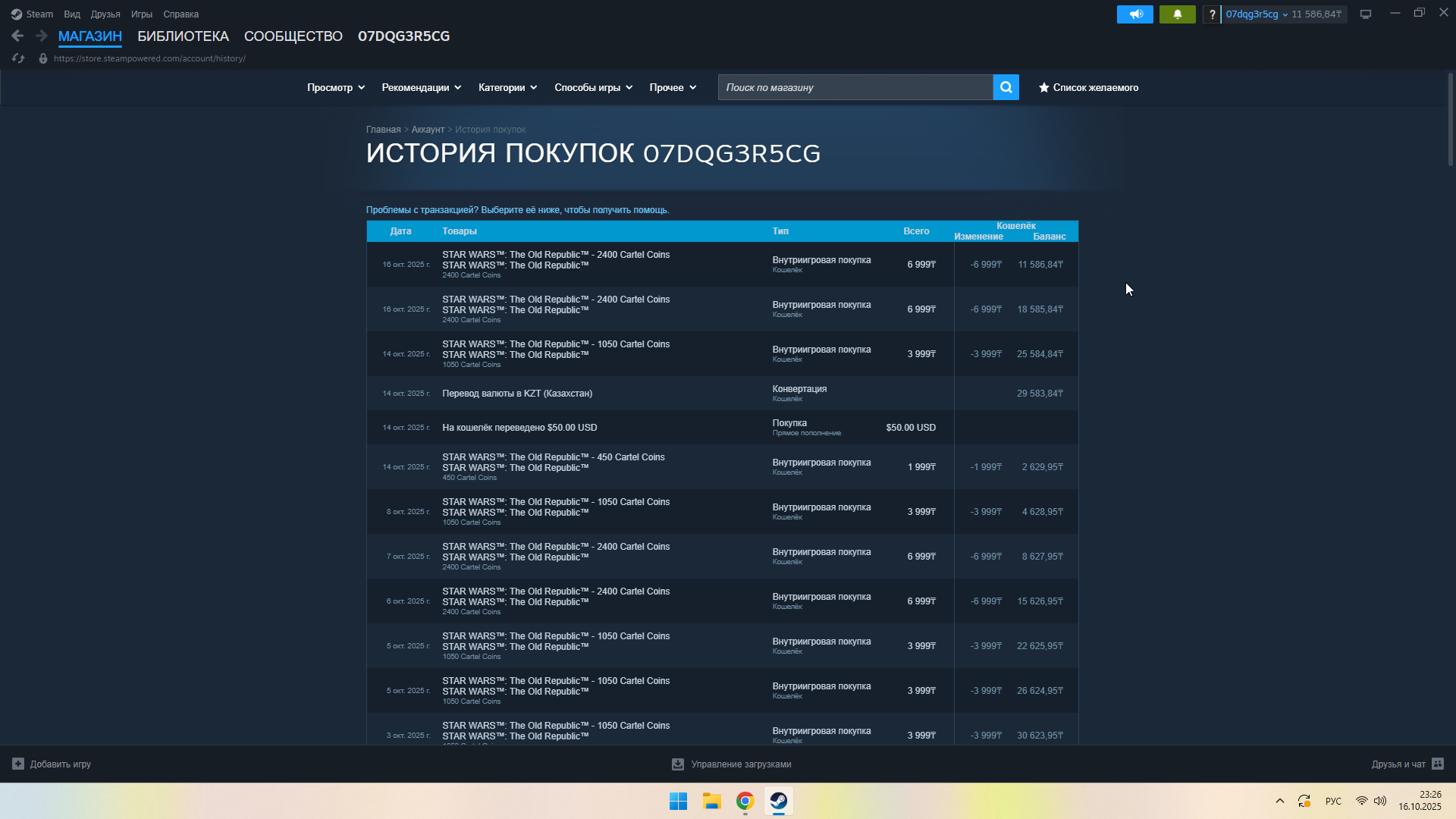Switch to the БИБЛИОТЕКА tab
The width and height of the screenshot is (1456, 819).
[x=183, y=36]
